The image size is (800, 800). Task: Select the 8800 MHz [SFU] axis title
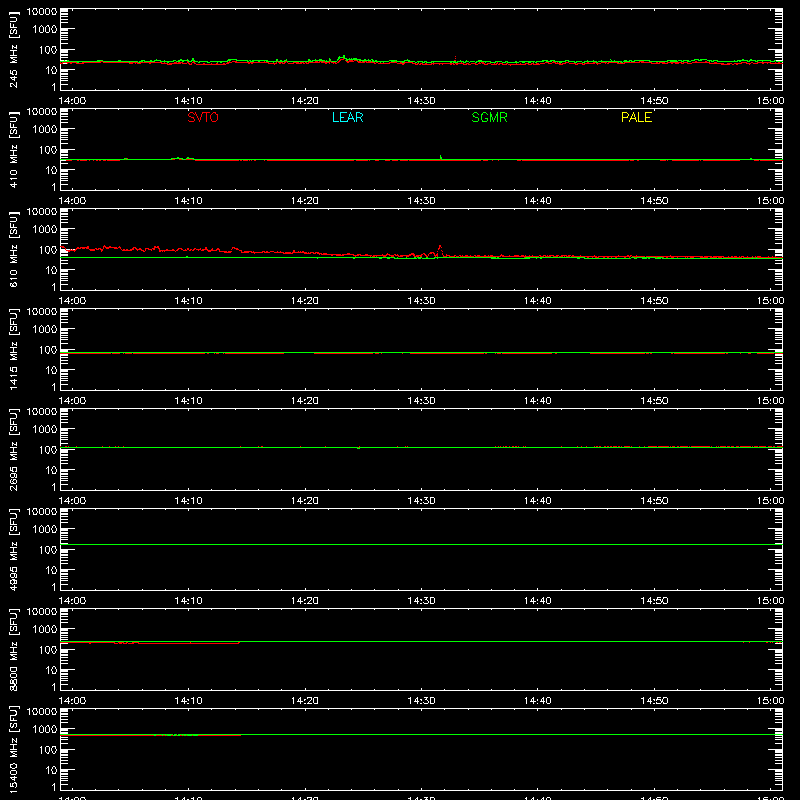[x=14, y=649]
